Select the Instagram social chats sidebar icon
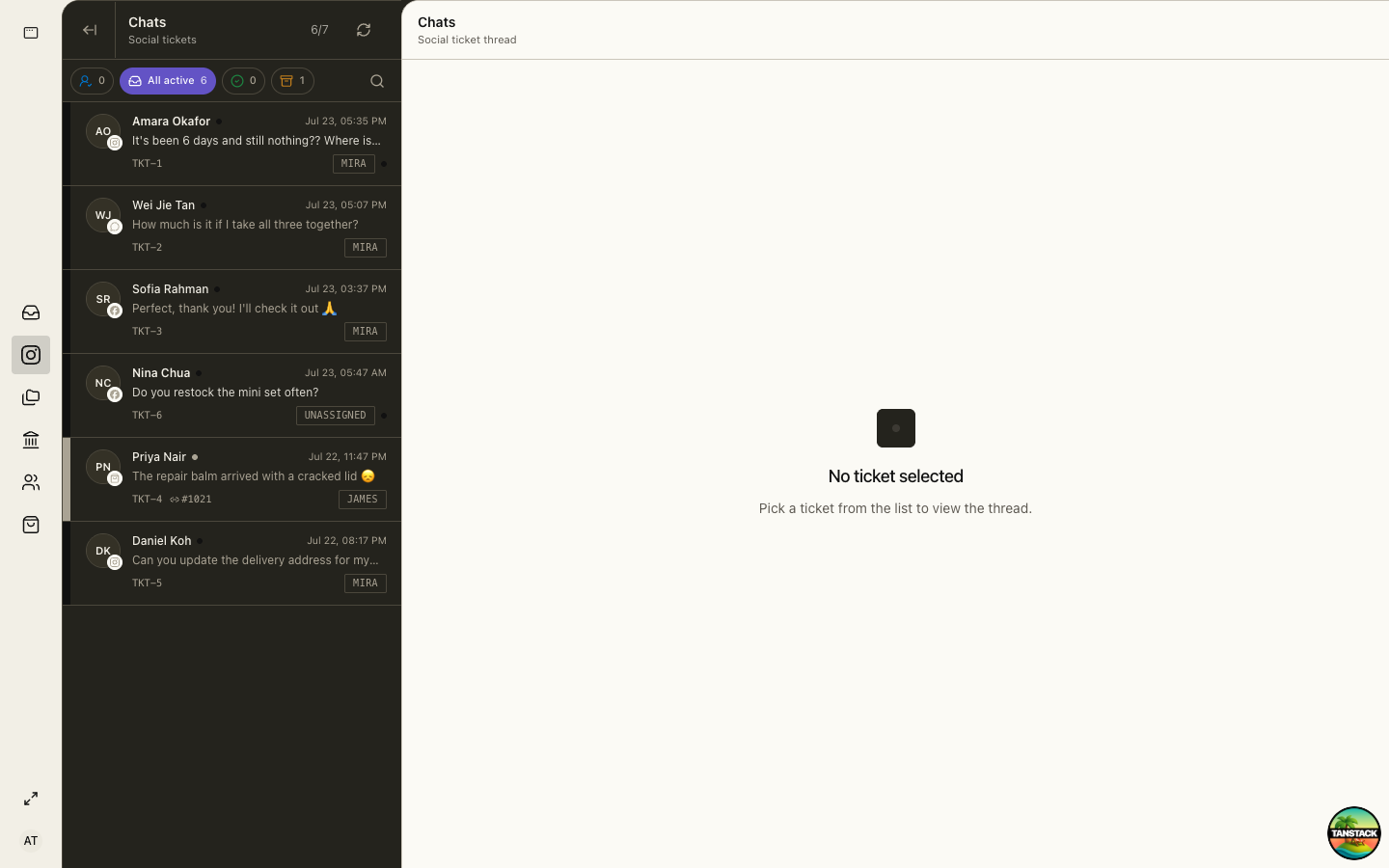This screenshot has height=868, width=1389. point(31,355)
